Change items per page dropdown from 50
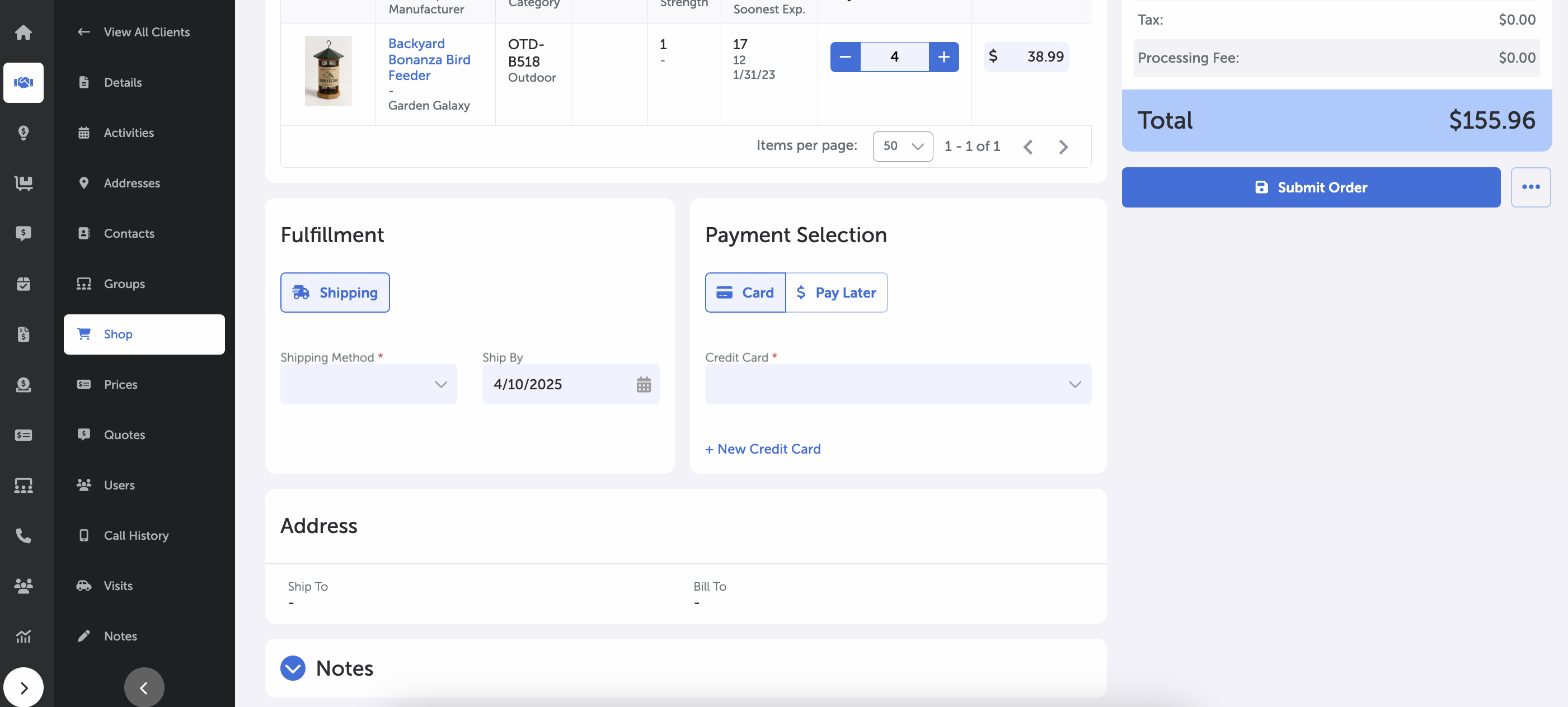1568x707 pixels. pos(902,146)
